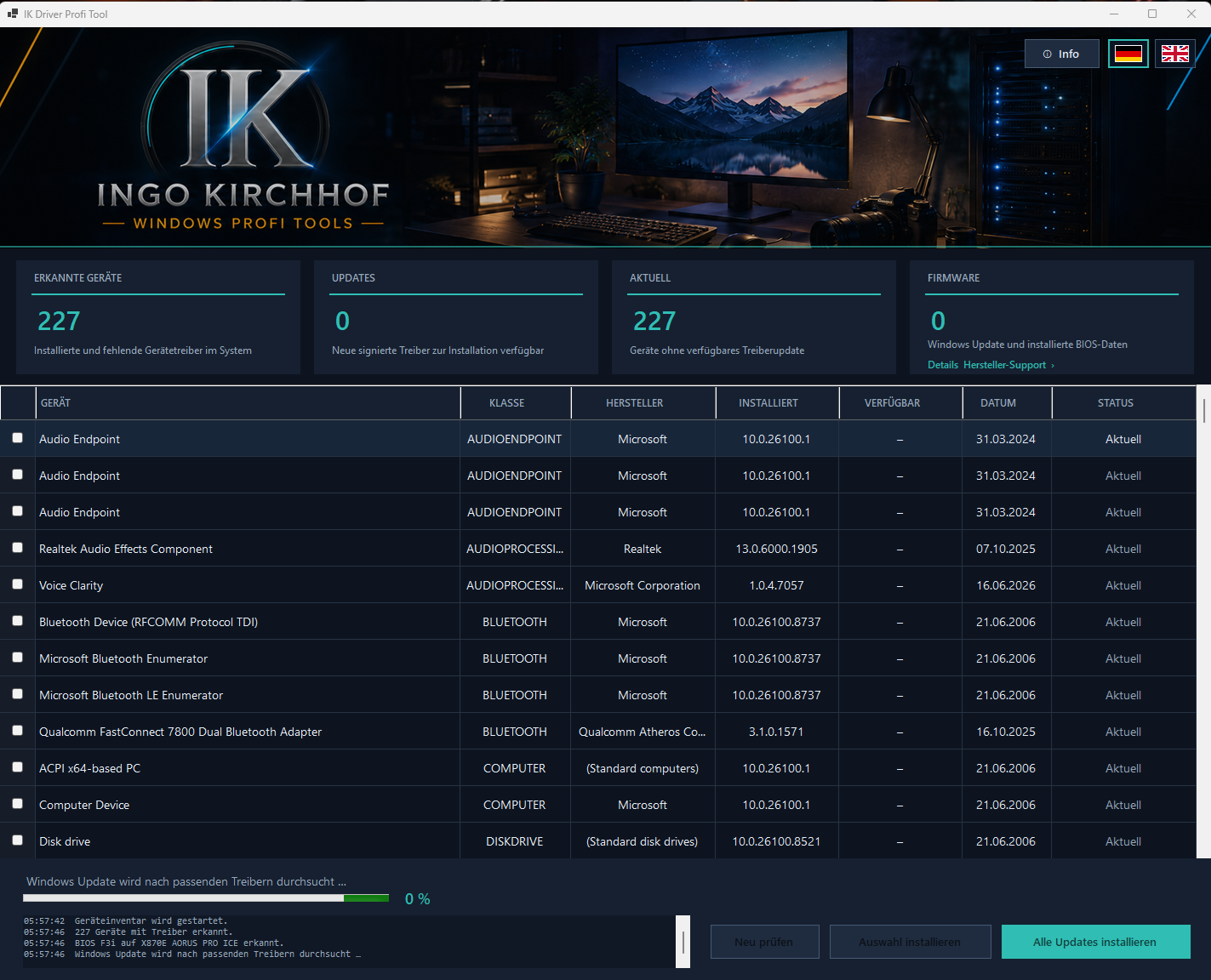
Task: Click the installed version 10.0.26100.8521
Action: click(777, 841)
